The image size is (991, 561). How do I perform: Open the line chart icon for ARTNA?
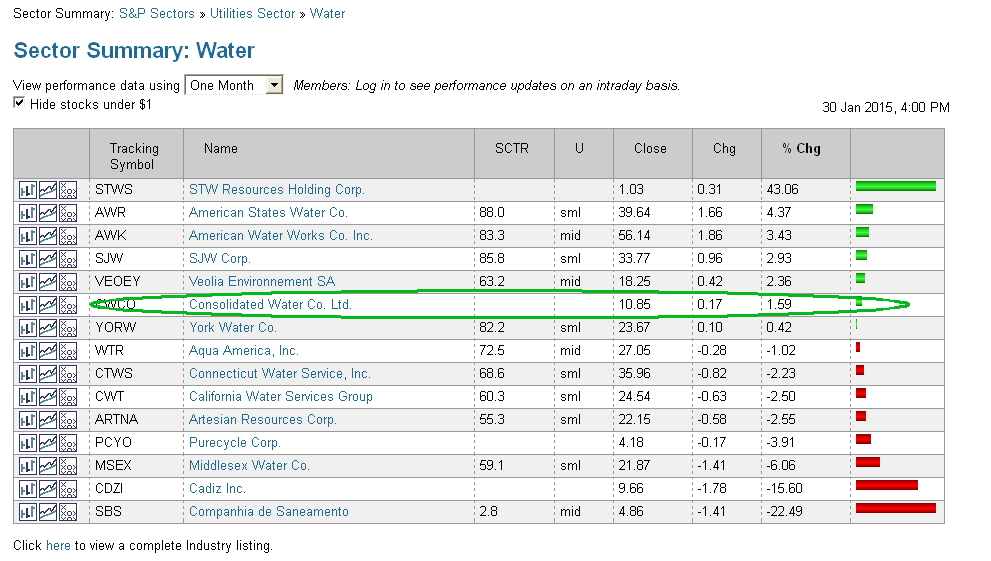(x=48, y=420)
